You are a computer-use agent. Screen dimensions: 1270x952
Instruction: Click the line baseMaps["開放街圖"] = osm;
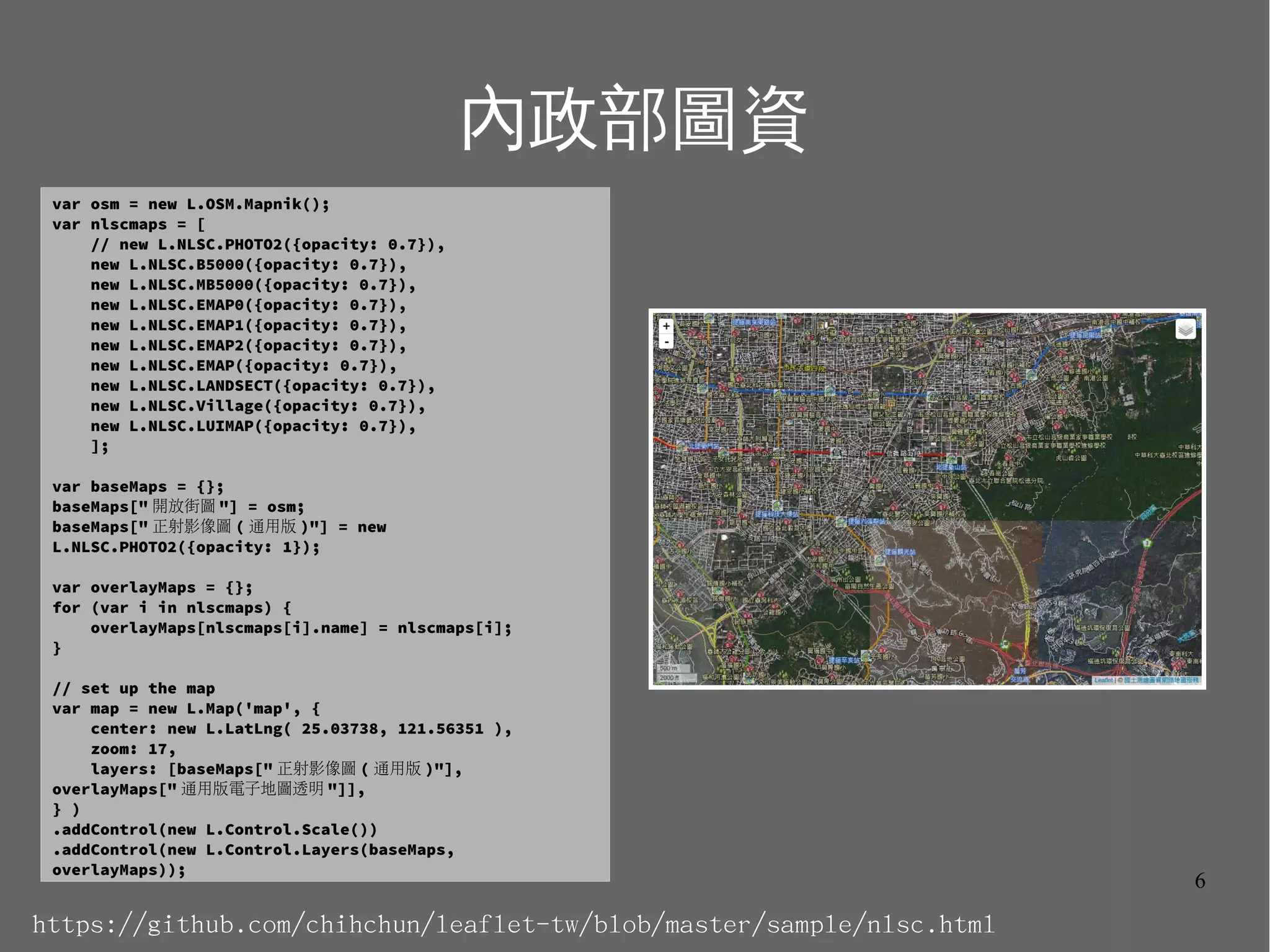(x=179, y=507)
